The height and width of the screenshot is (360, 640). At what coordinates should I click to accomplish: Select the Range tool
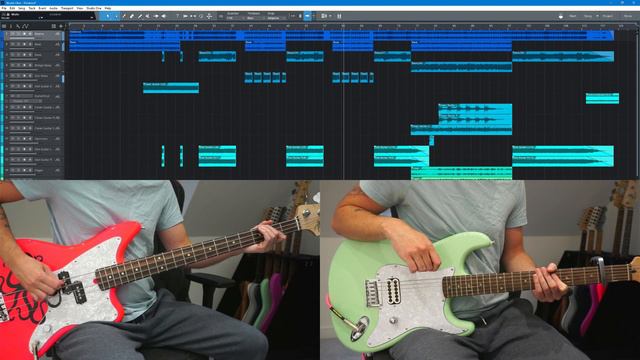tap(116, 16)
